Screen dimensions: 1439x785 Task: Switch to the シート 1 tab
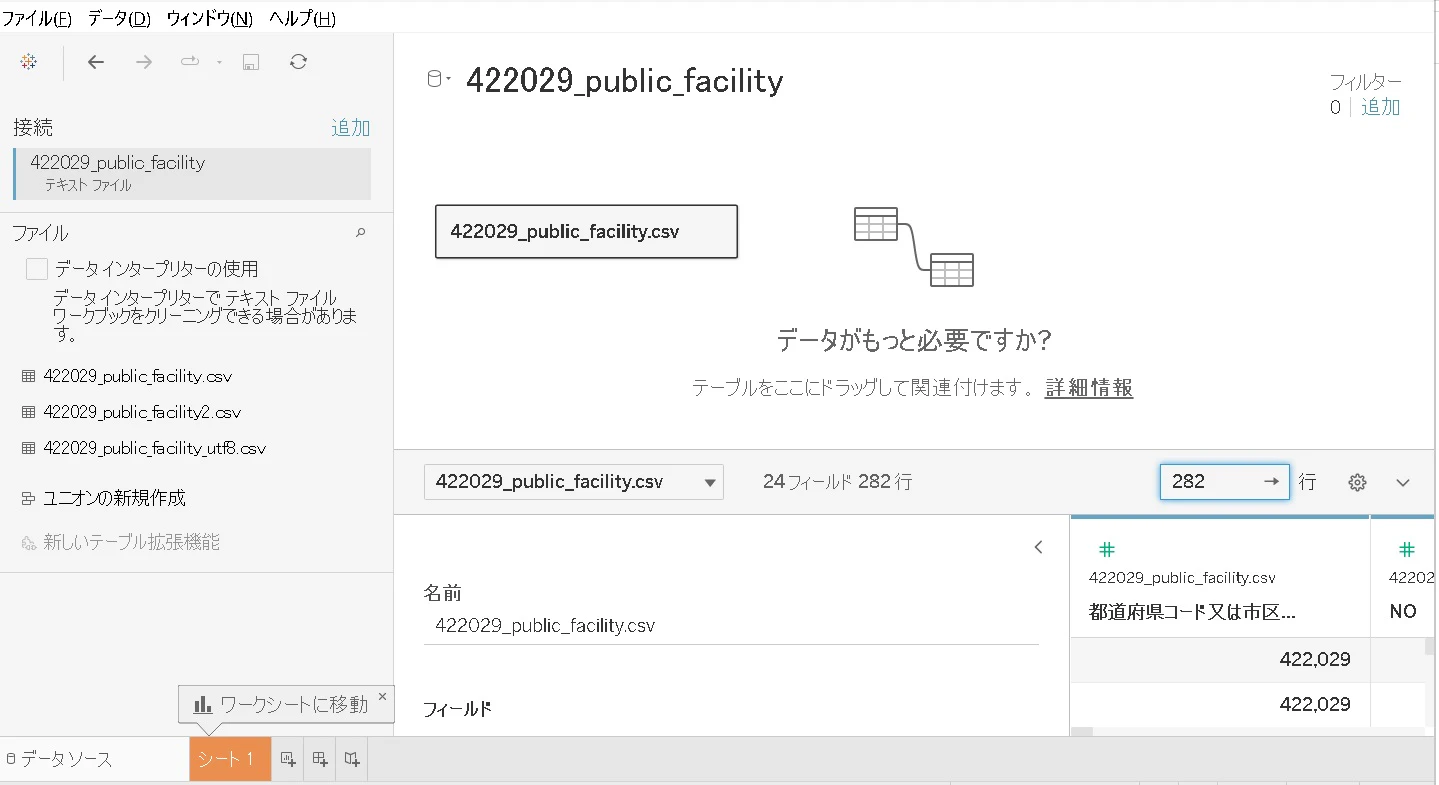tap(230, 759)
